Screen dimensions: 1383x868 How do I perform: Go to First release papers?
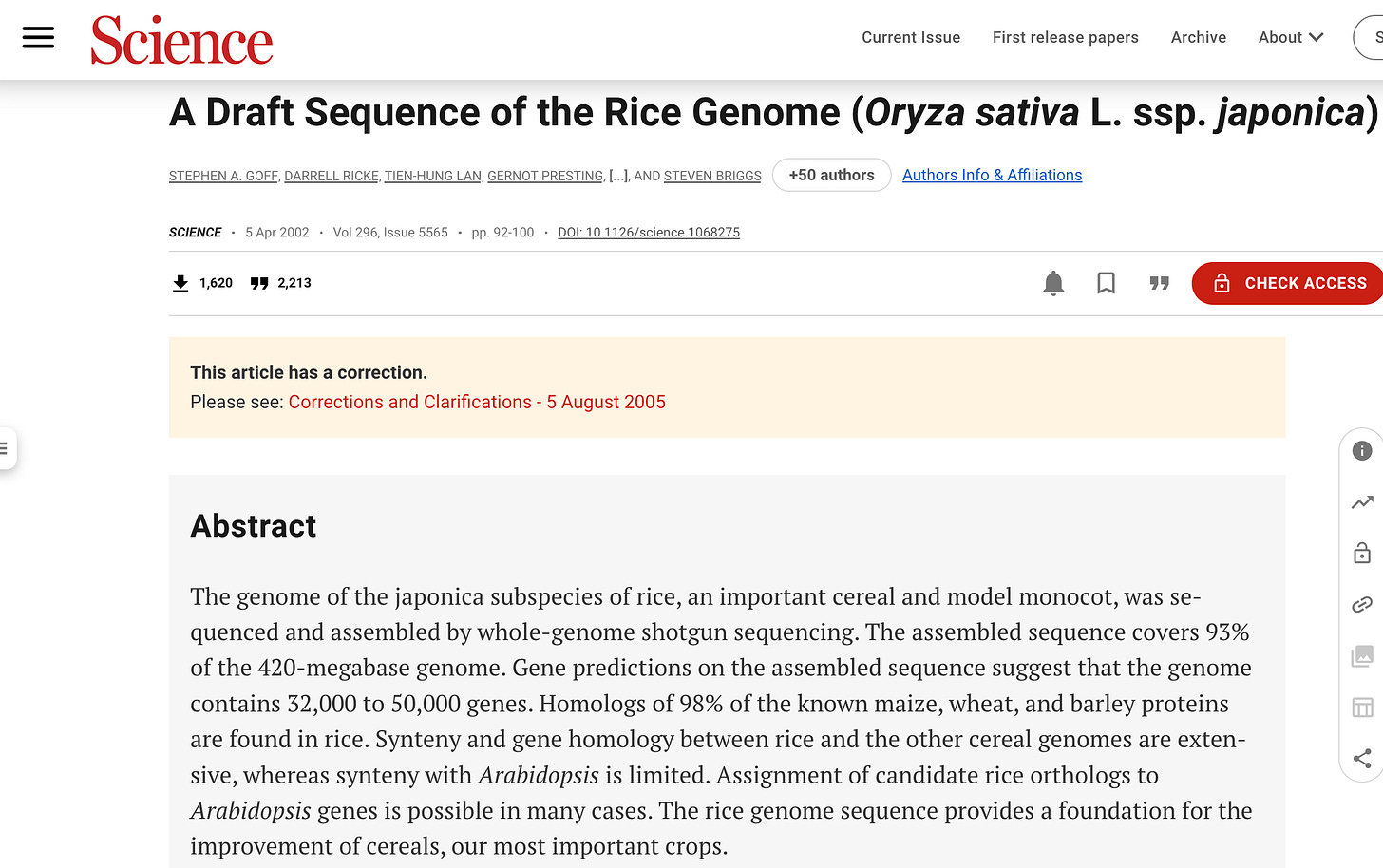(x=1066, y=37)
